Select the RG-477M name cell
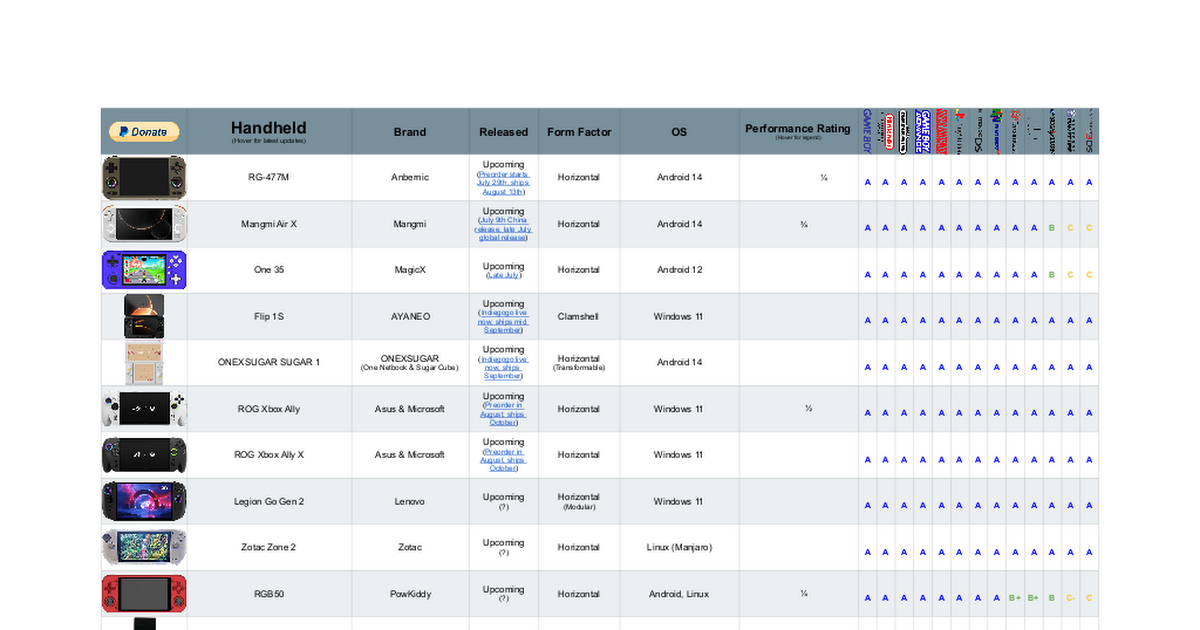Image resolution: width=1200 pixels, height=630 pixels. [x=269, y=177]
